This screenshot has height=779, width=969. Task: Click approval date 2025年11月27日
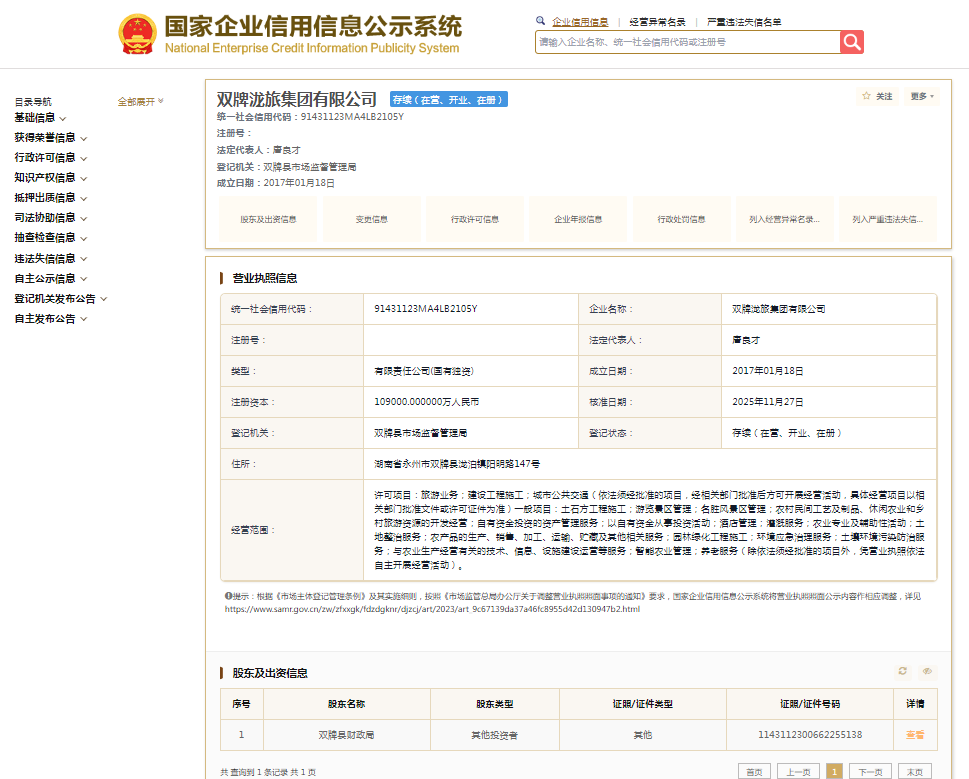768,402
